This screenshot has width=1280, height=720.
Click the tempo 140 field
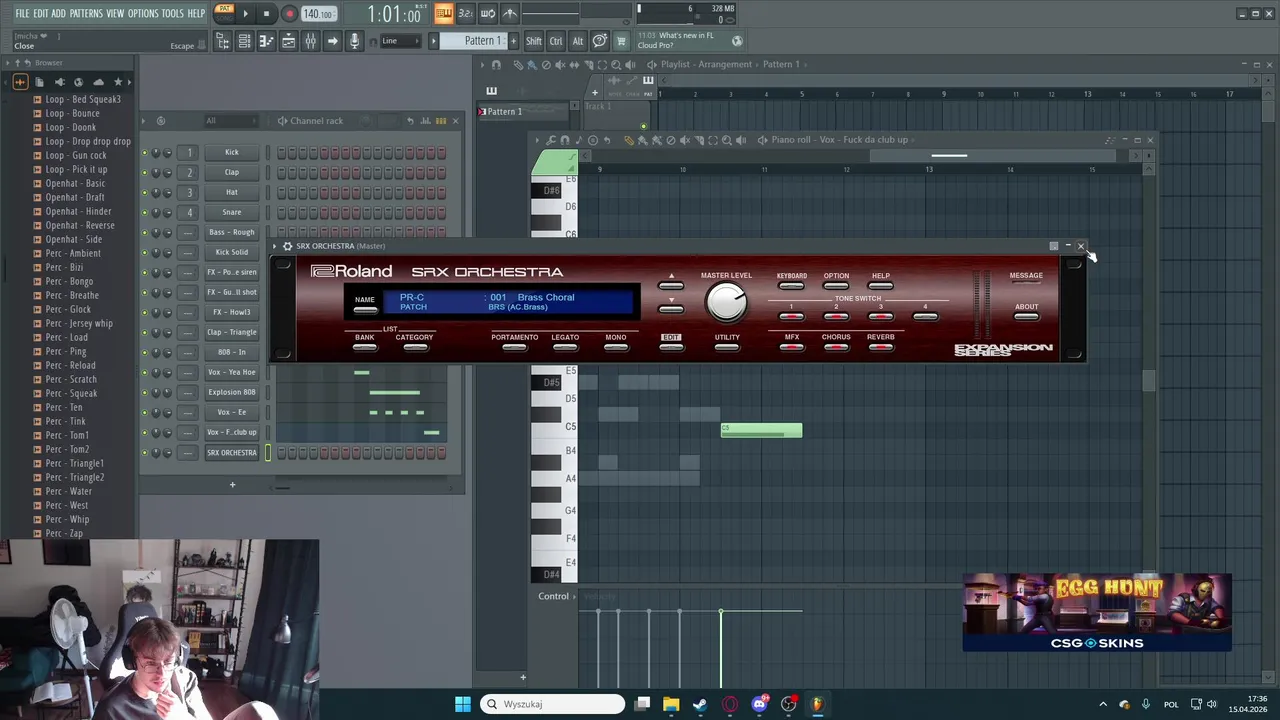point(317,14)
